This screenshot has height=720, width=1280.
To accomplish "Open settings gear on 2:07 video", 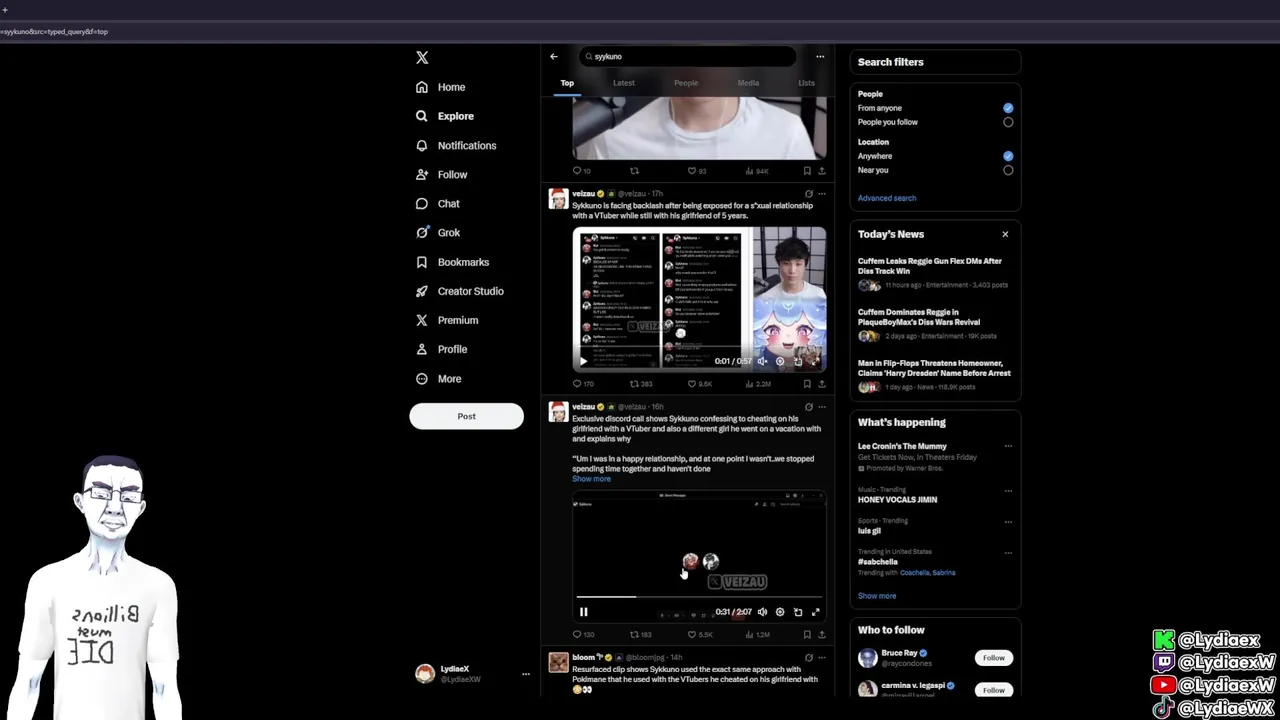I will pos(780,612).
